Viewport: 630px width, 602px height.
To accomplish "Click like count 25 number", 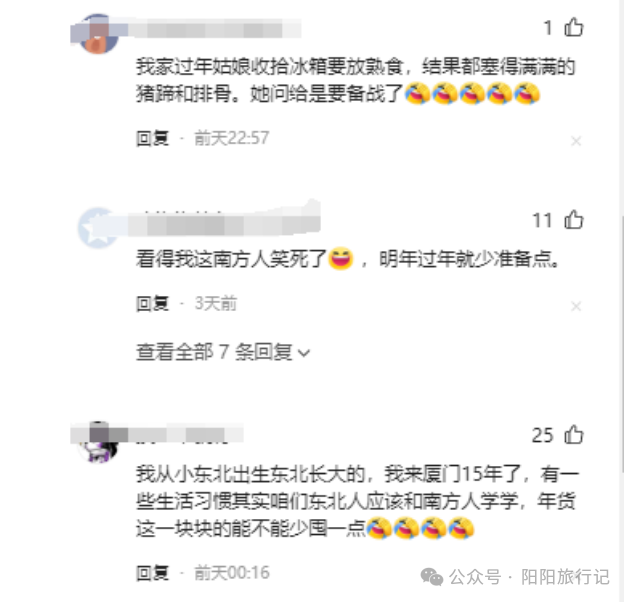I will point(542,435).
